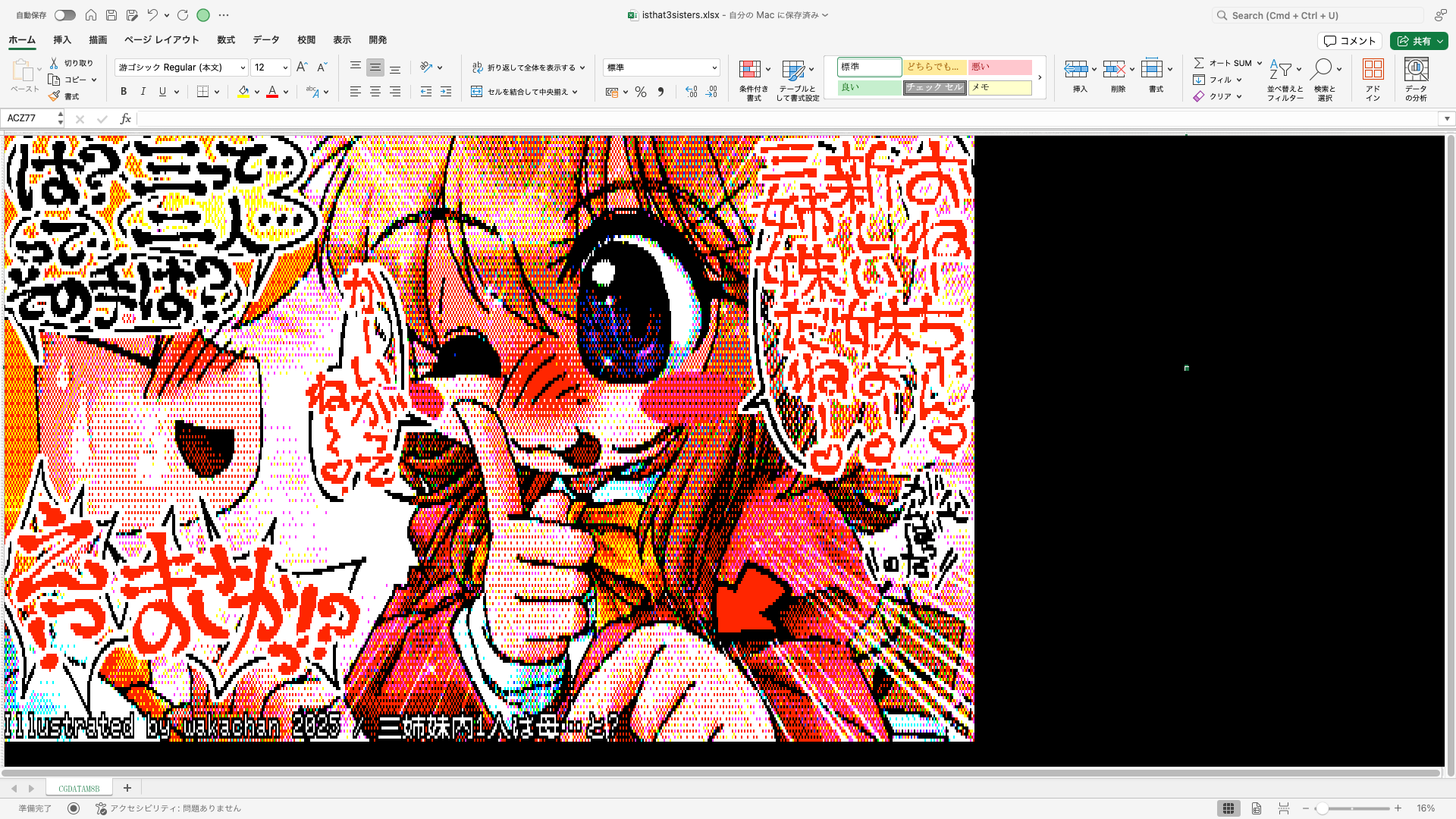Toggle middle vertical alignment
The width and height of the screenshot is (1456, 819).
pyautogui.click(x=375, y=67)
